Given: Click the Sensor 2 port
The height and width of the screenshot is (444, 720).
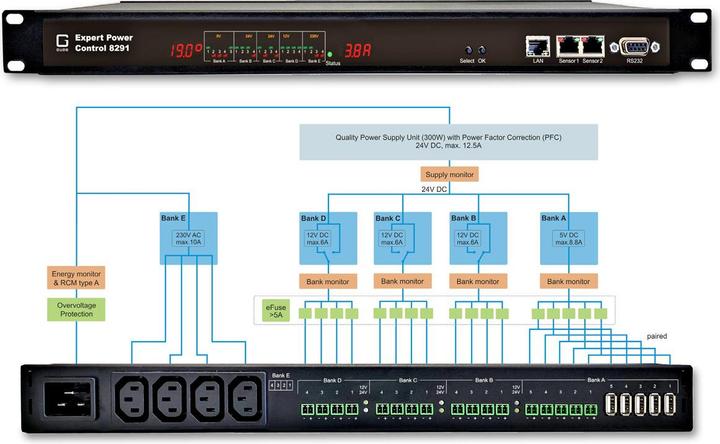Looking at the screenshot, I should [593, 46].
